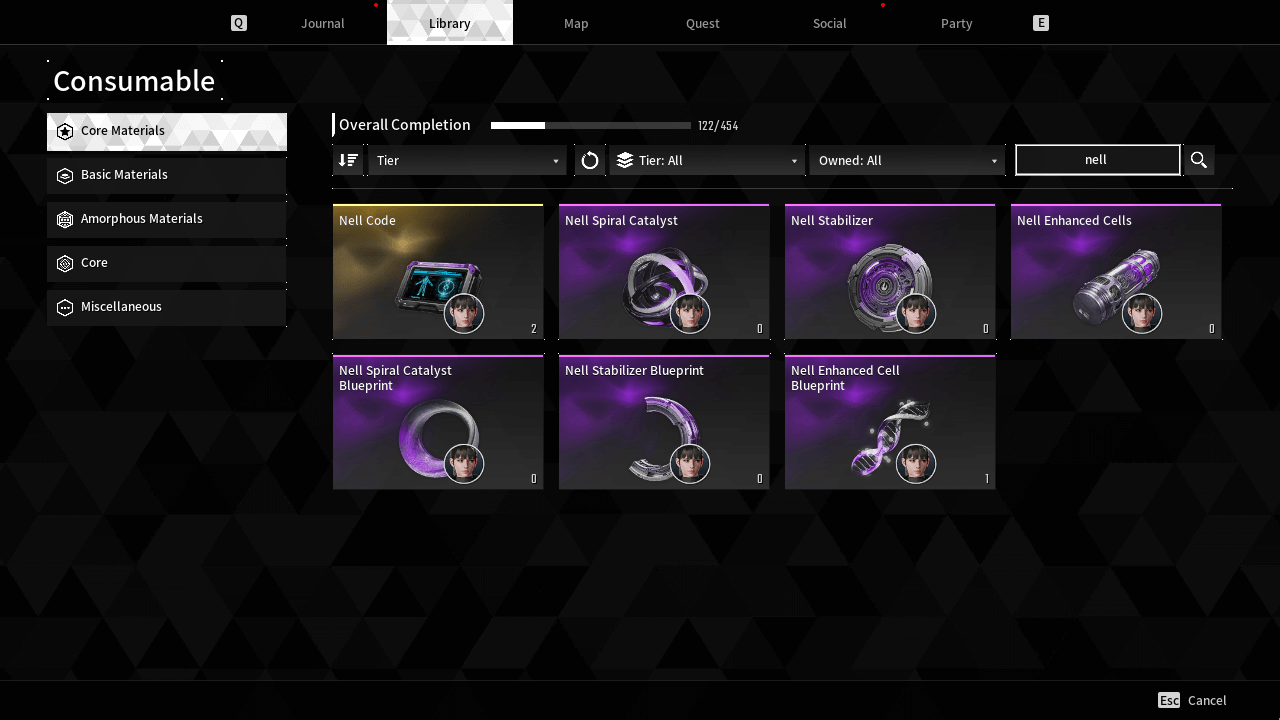The width and height of the screenshot is (1280, 720).
Task: Click the search field containing nell
Action: click(1097, 160)
